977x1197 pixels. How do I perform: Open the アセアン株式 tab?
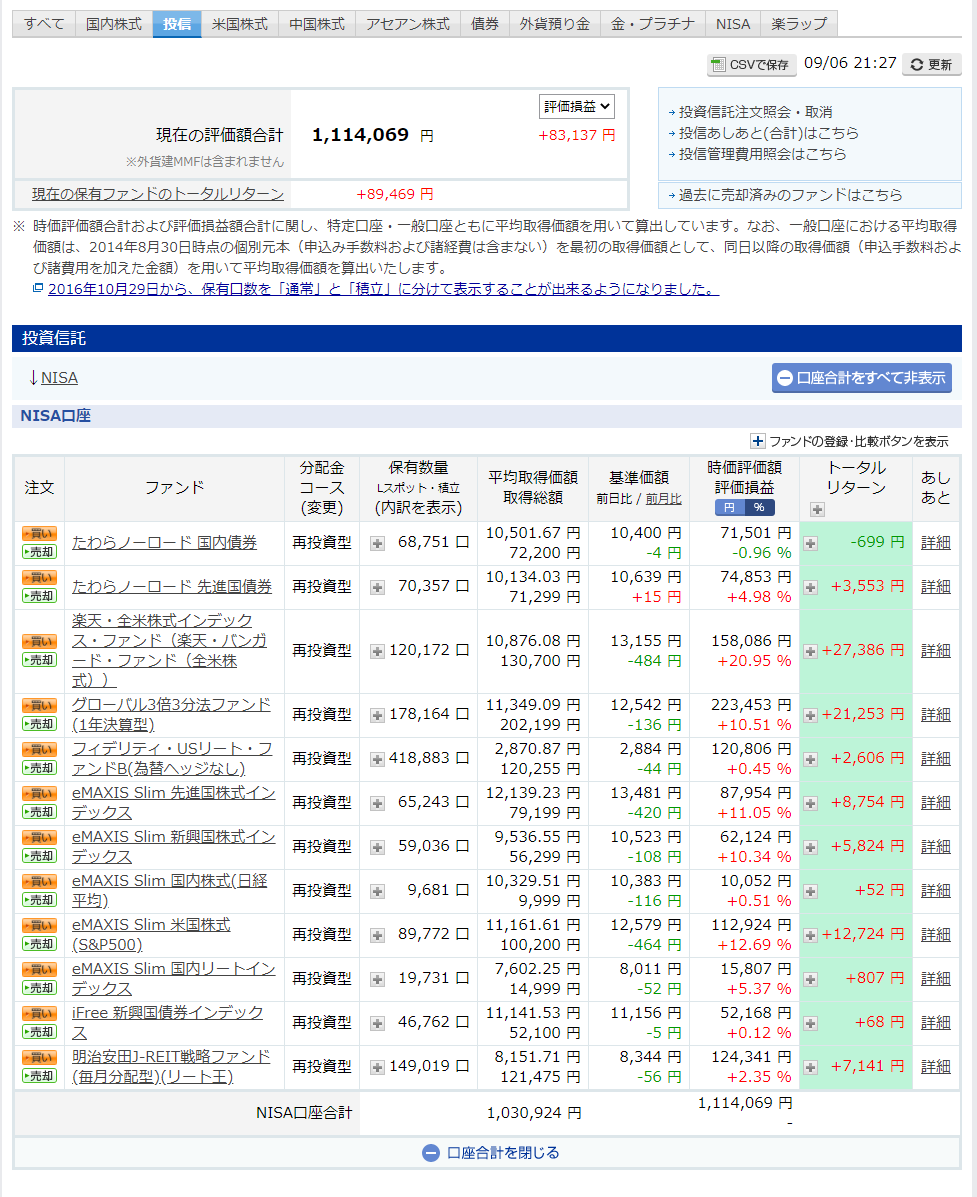[408, 24]
